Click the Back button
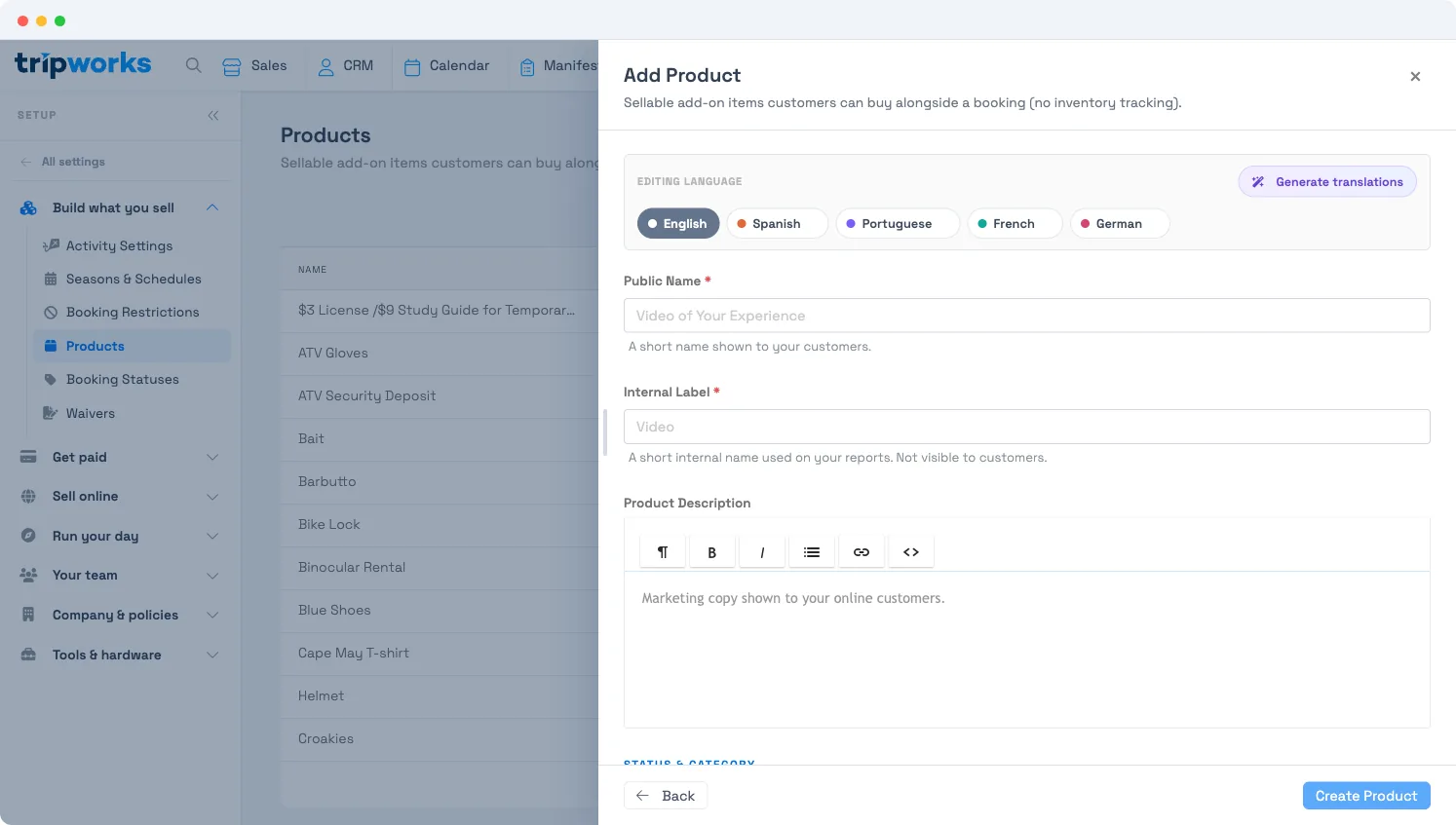1456x825 pixels. pos(666,796)
